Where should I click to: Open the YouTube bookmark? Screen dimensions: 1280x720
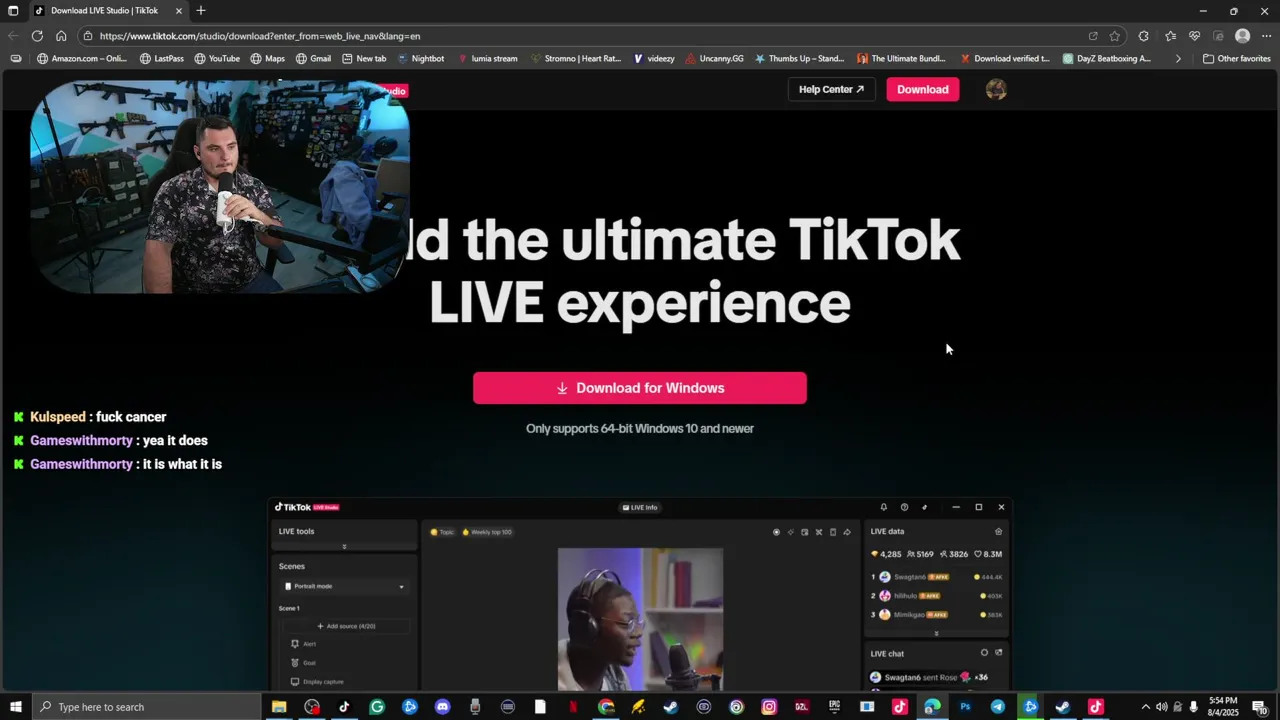(x=216, y=59)
